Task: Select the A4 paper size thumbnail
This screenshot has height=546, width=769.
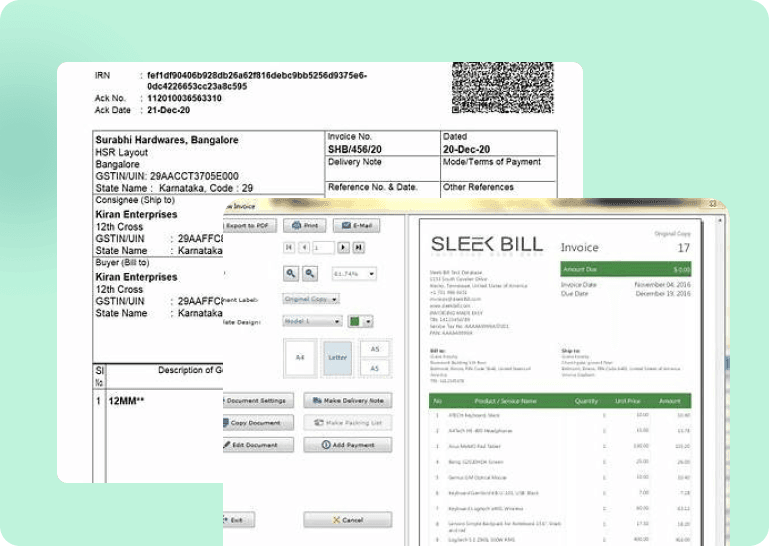Action: click(300, 358)
